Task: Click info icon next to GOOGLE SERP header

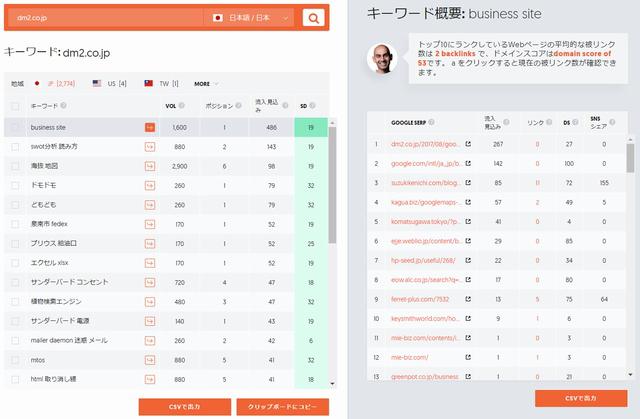Action: 431,122
